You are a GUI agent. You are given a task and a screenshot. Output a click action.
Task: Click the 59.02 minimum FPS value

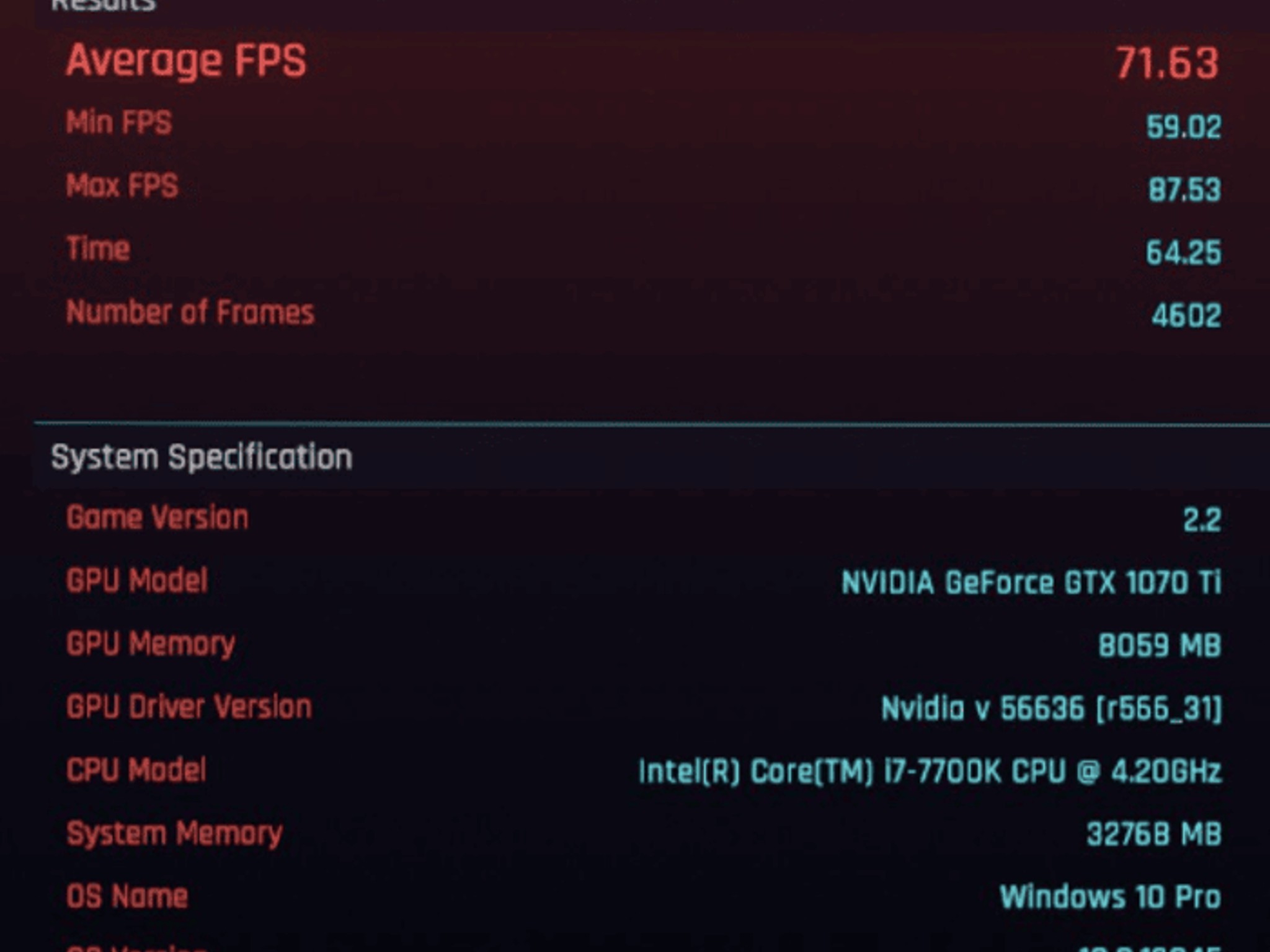[1184, 127]
